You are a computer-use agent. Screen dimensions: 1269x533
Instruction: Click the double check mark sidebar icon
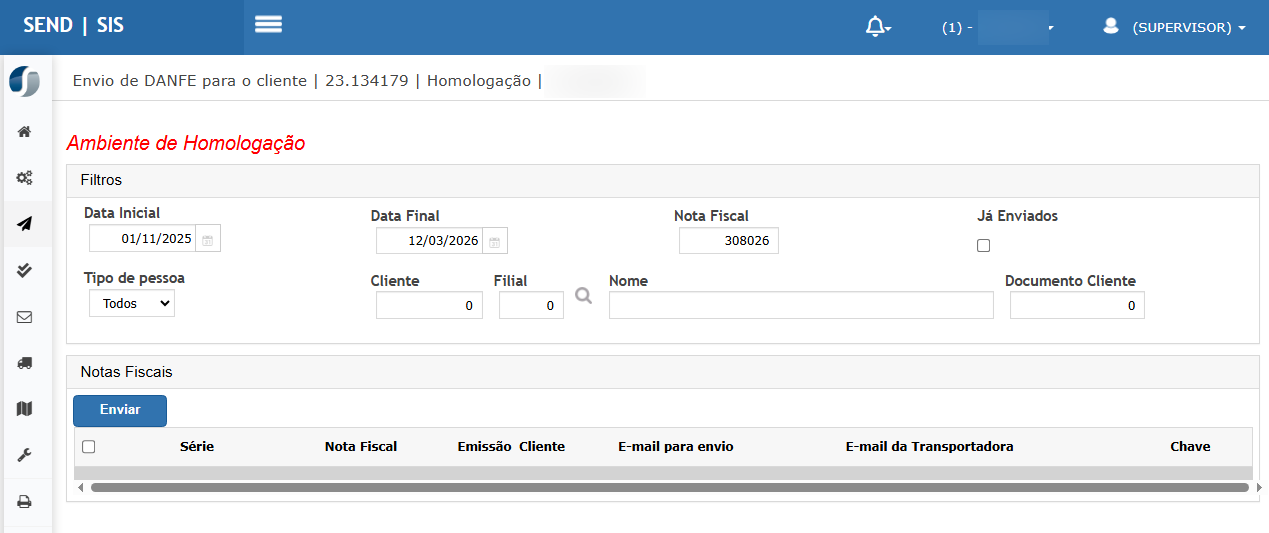point(25,270)
